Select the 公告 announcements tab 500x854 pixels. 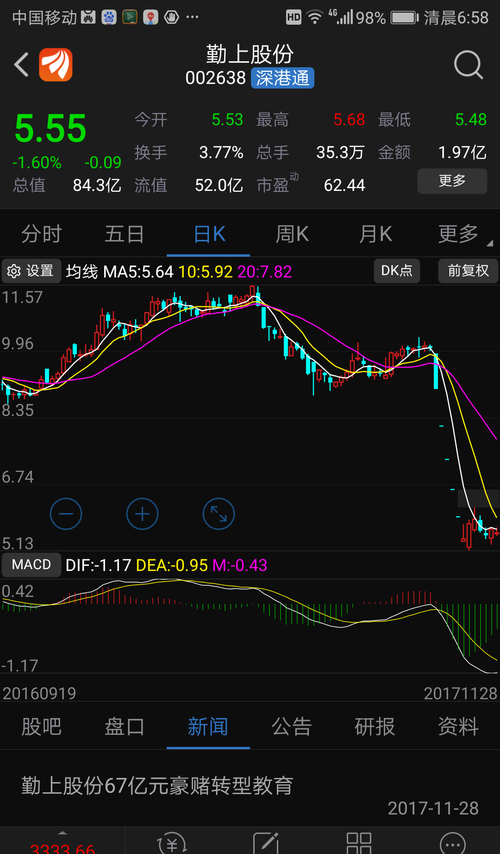(x=291, y=727)
